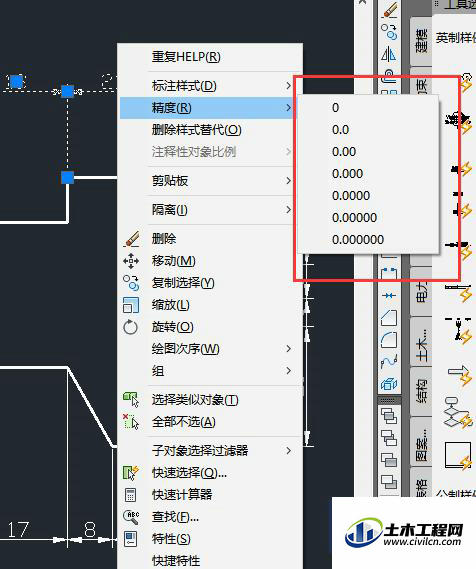Switch to the 建模 palette tab
476x569 pixels.
[421, 41]
